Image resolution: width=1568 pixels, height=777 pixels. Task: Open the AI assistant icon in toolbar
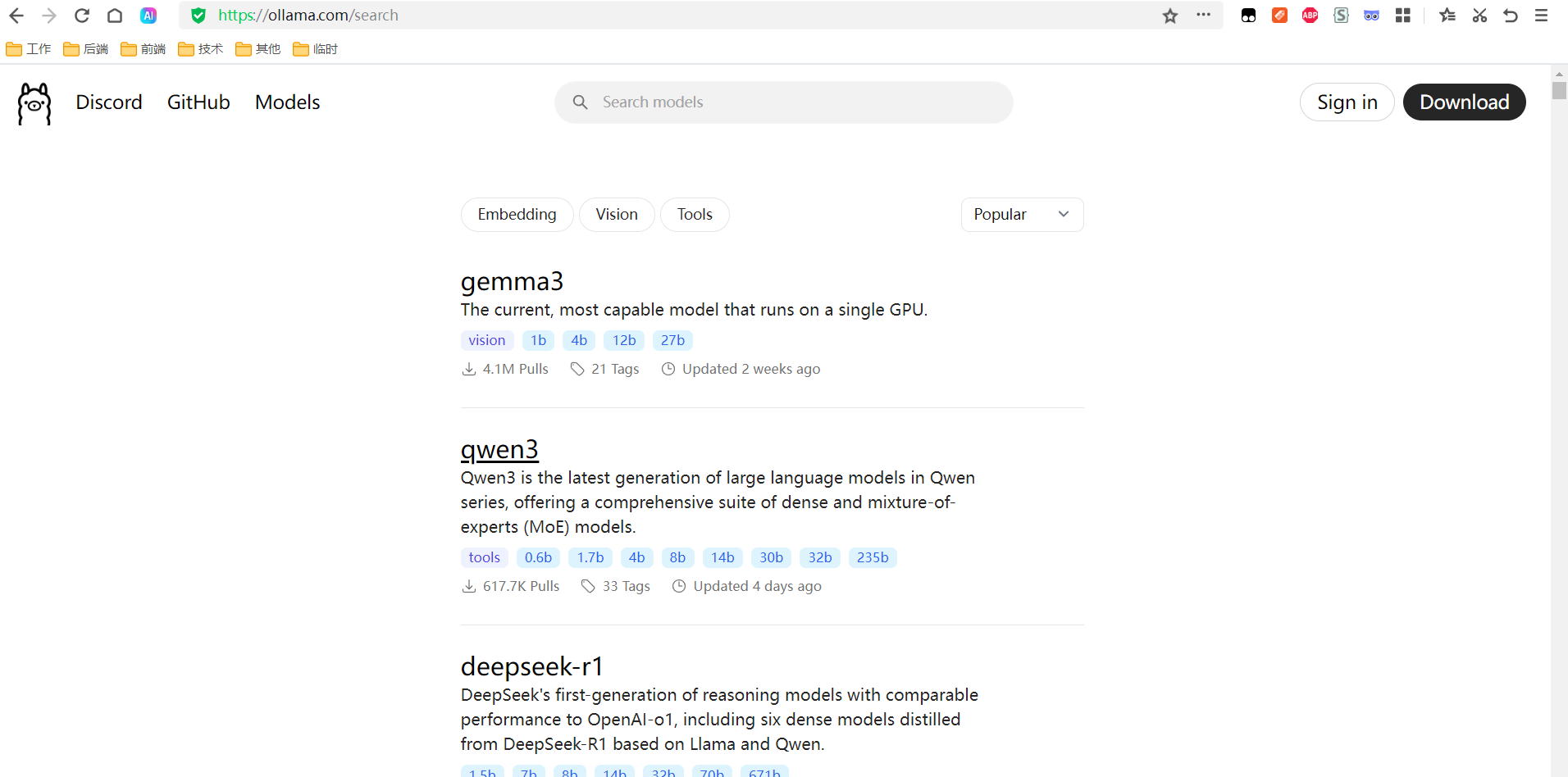[148, 16]
